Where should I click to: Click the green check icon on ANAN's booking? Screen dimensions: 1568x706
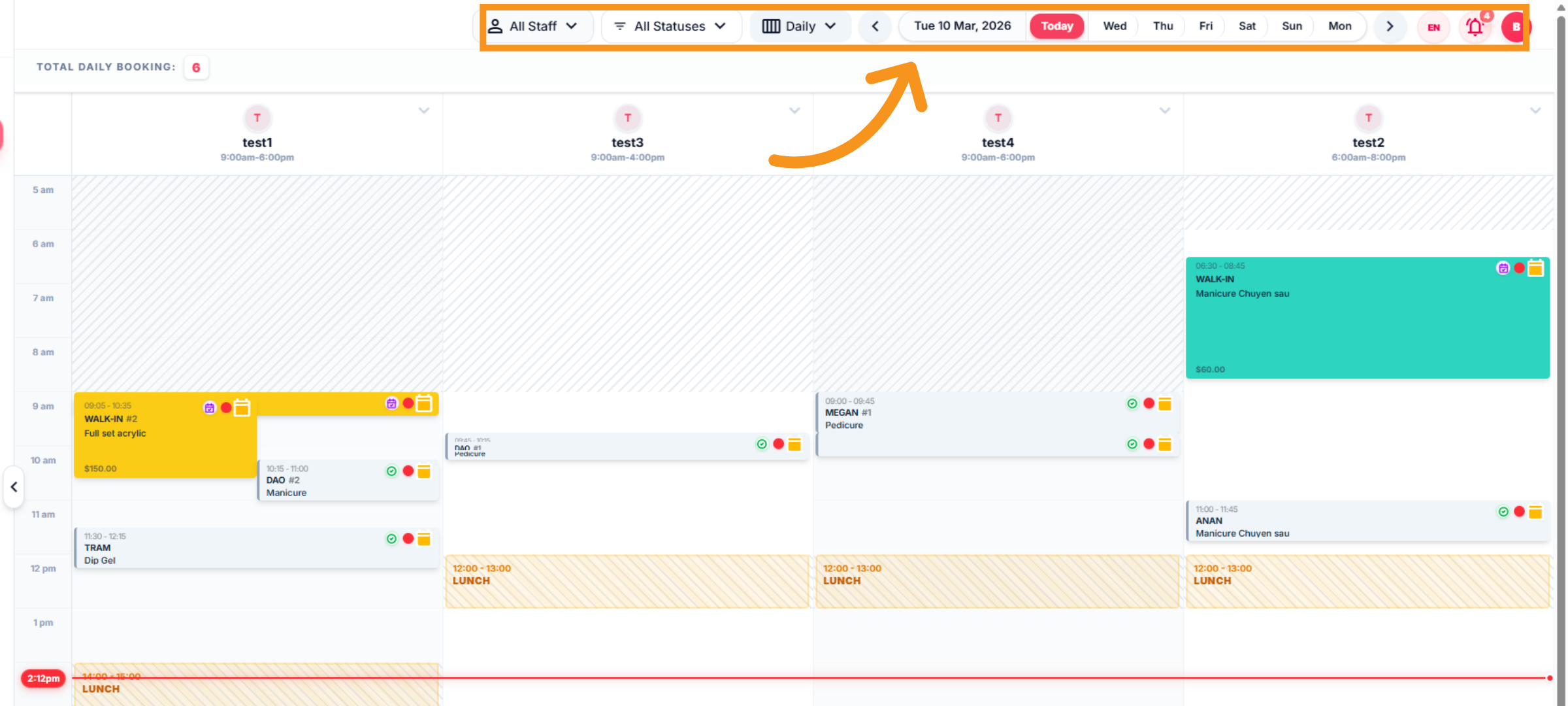[1502, 512]
